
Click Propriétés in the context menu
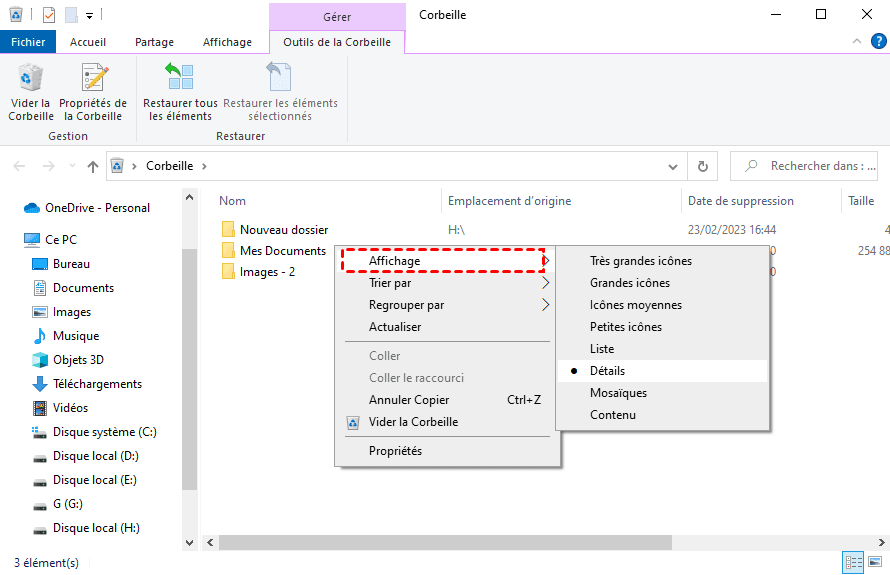(x=395, y=451)
